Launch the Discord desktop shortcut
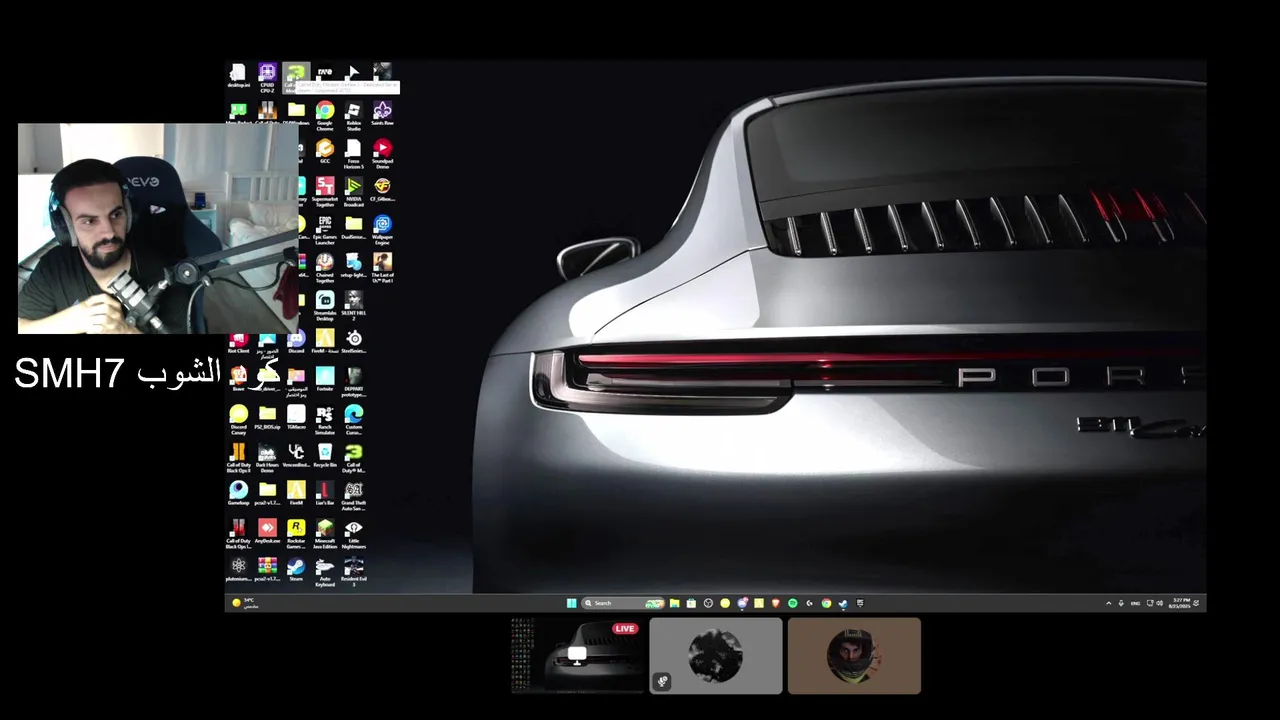This screenshot has height=720, width=1280. [x=296, y=343]
